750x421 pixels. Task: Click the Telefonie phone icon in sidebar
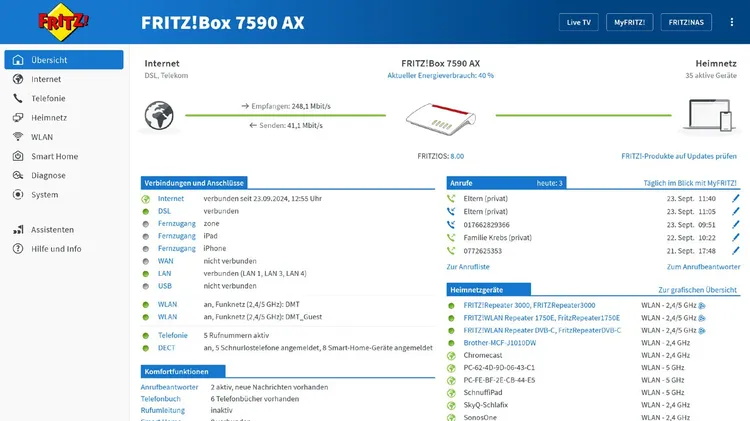point(18,98)
